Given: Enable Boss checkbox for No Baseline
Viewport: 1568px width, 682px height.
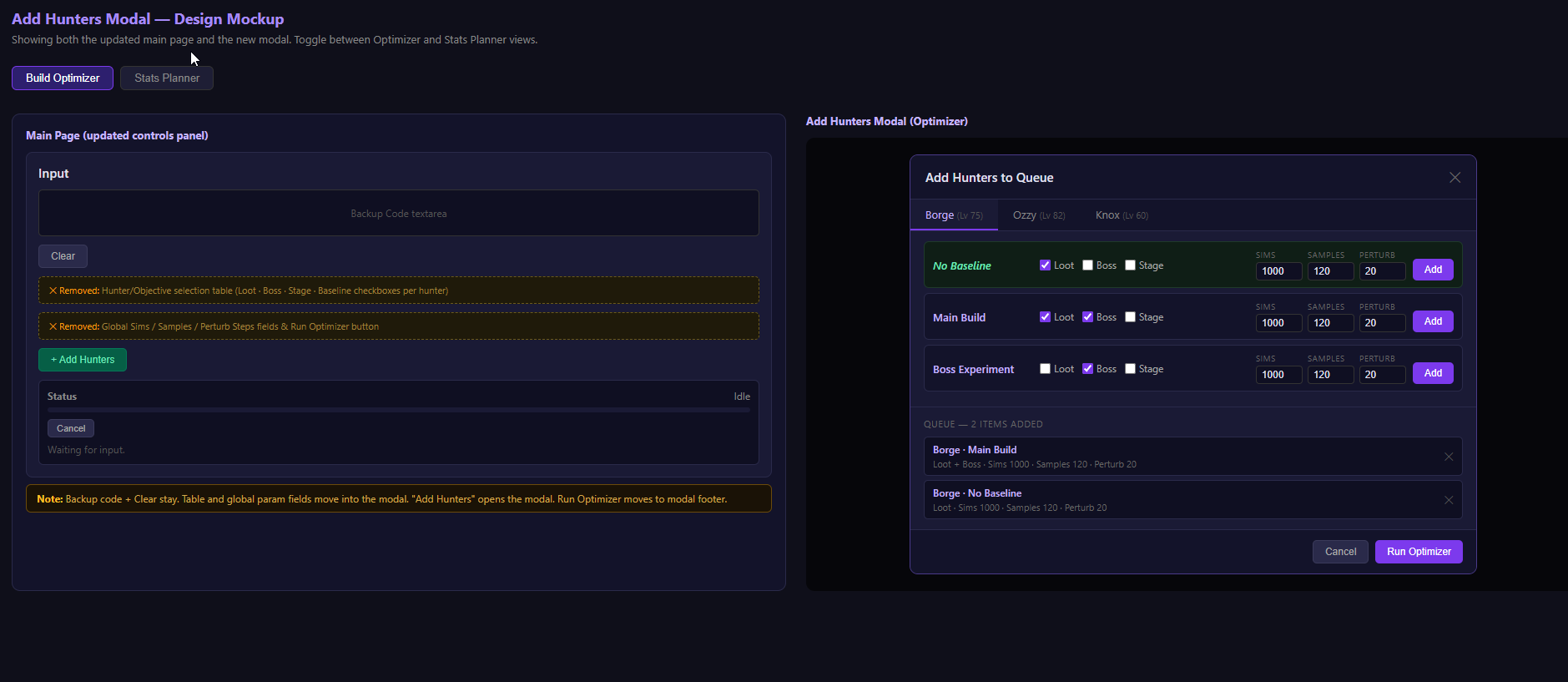Looking at the screenshot, I should coord(1087,265).
